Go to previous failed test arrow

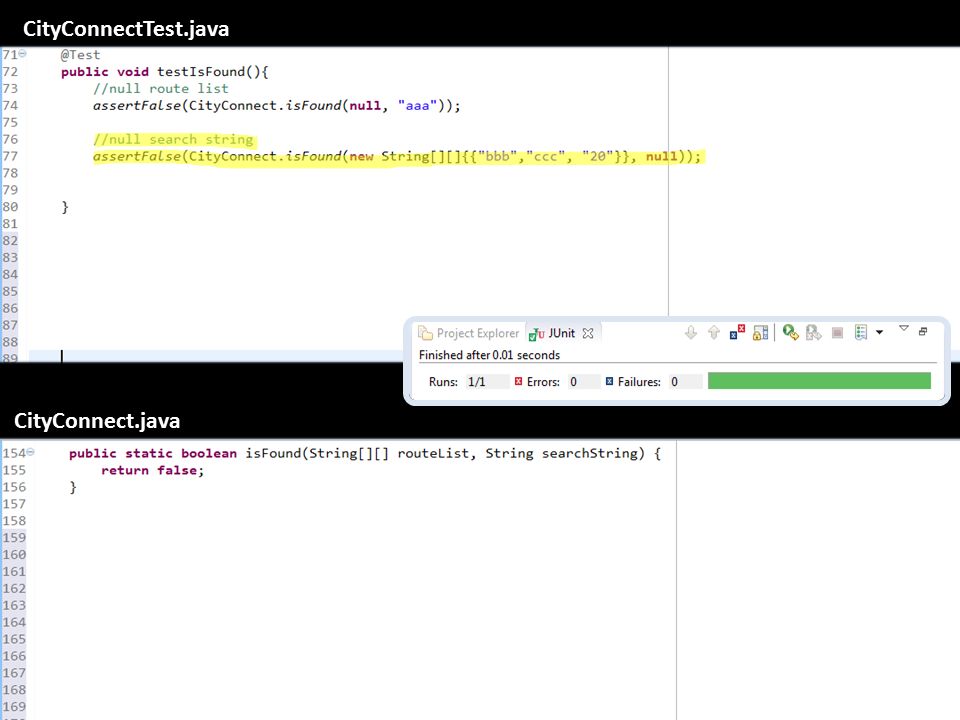(x=714, y=332)
